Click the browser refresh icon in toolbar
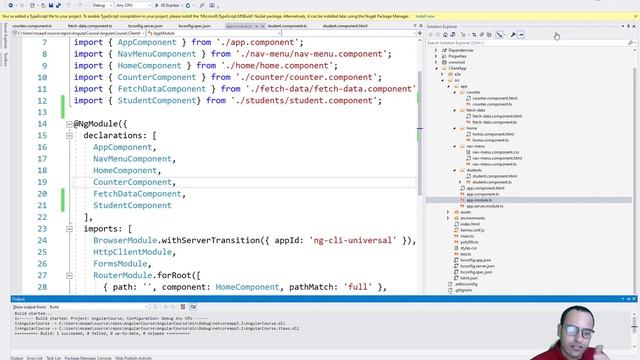The height and width of the screenshot is (360, 640). (188, 5)
